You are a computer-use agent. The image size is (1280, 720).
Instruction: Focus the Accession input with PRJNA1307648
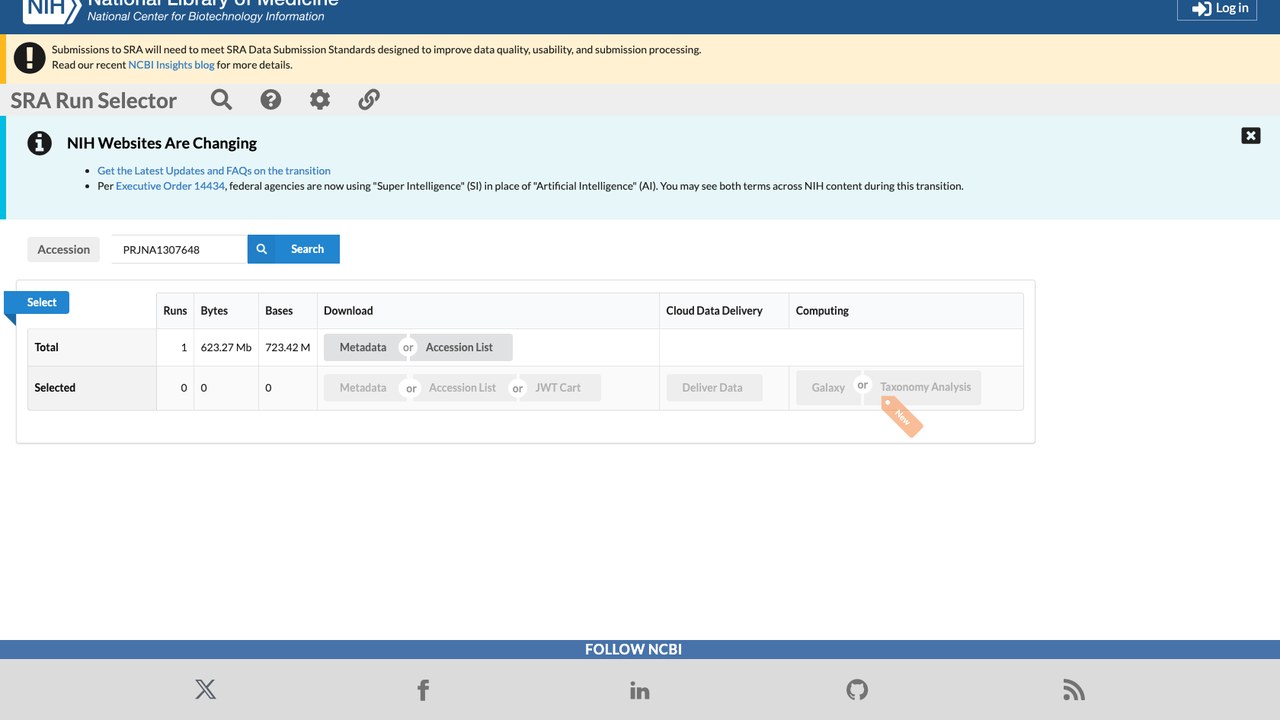point(179,249)
